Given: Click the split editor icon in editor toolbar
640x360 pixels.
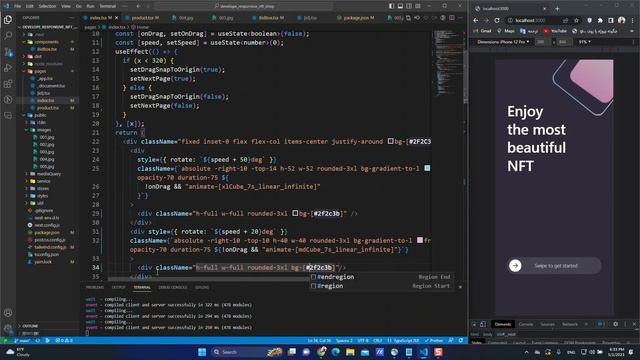Looking at the screenshot, I should 452,18.
